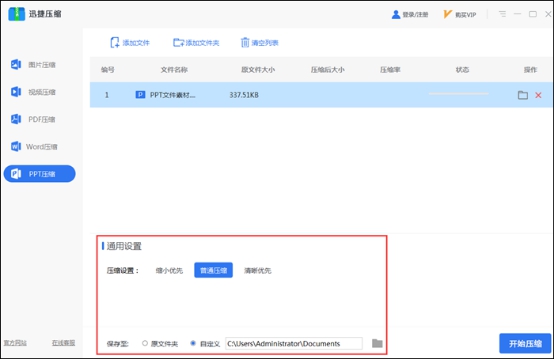Switch to 图片压缩 in sidebar
The height and width of the screenshot is (360, 554).
point(33,65)
